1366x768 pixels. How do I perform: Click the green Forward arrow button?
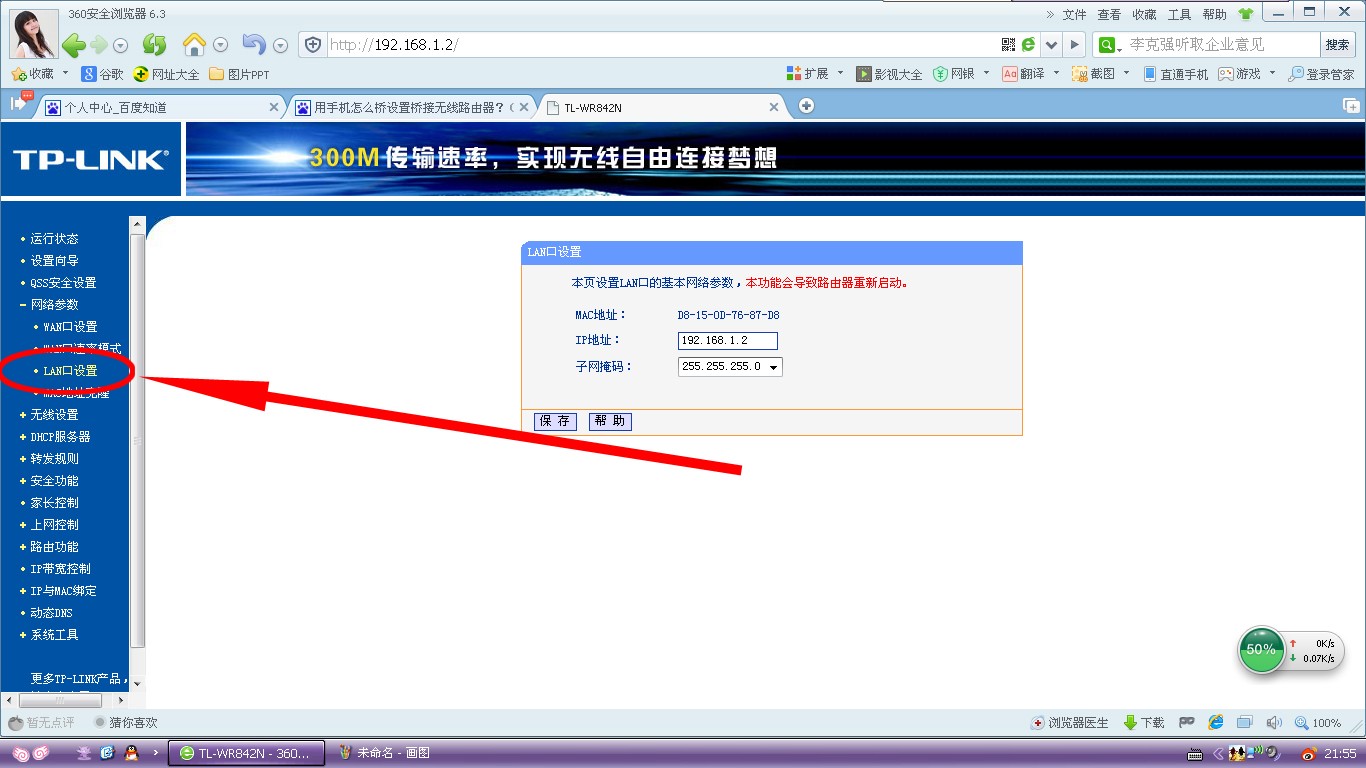[x=99, y=45]
